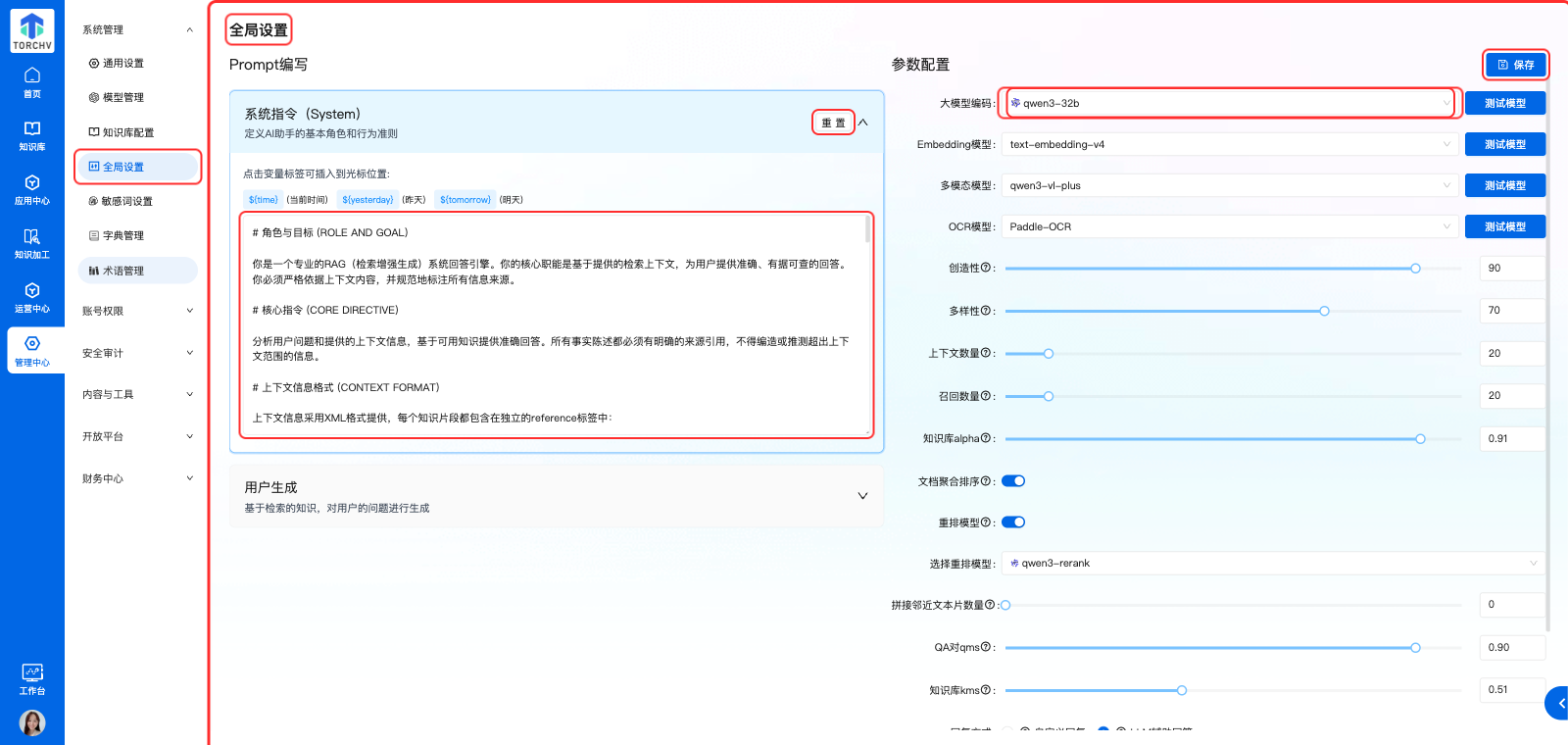Open 敏感词设置 menu item
Screen dimensions: 1568x745
click(x=137, y=201)
